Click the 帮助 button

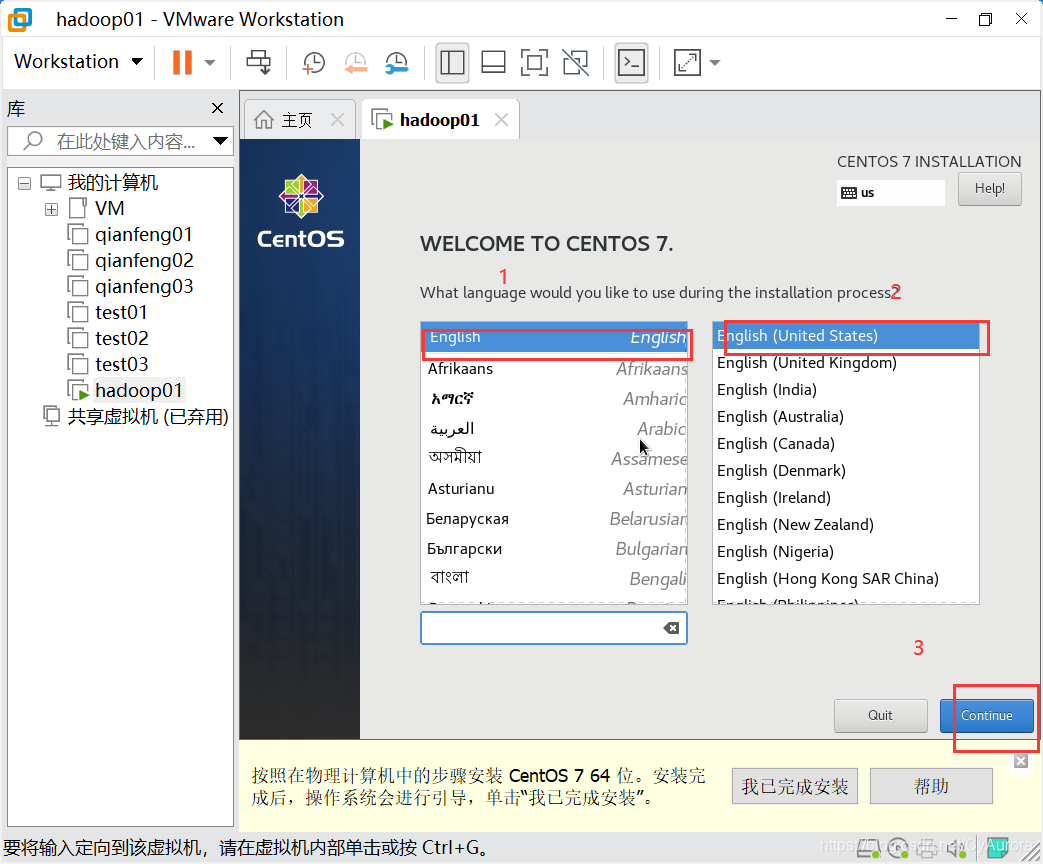click(x=931, y=787)
